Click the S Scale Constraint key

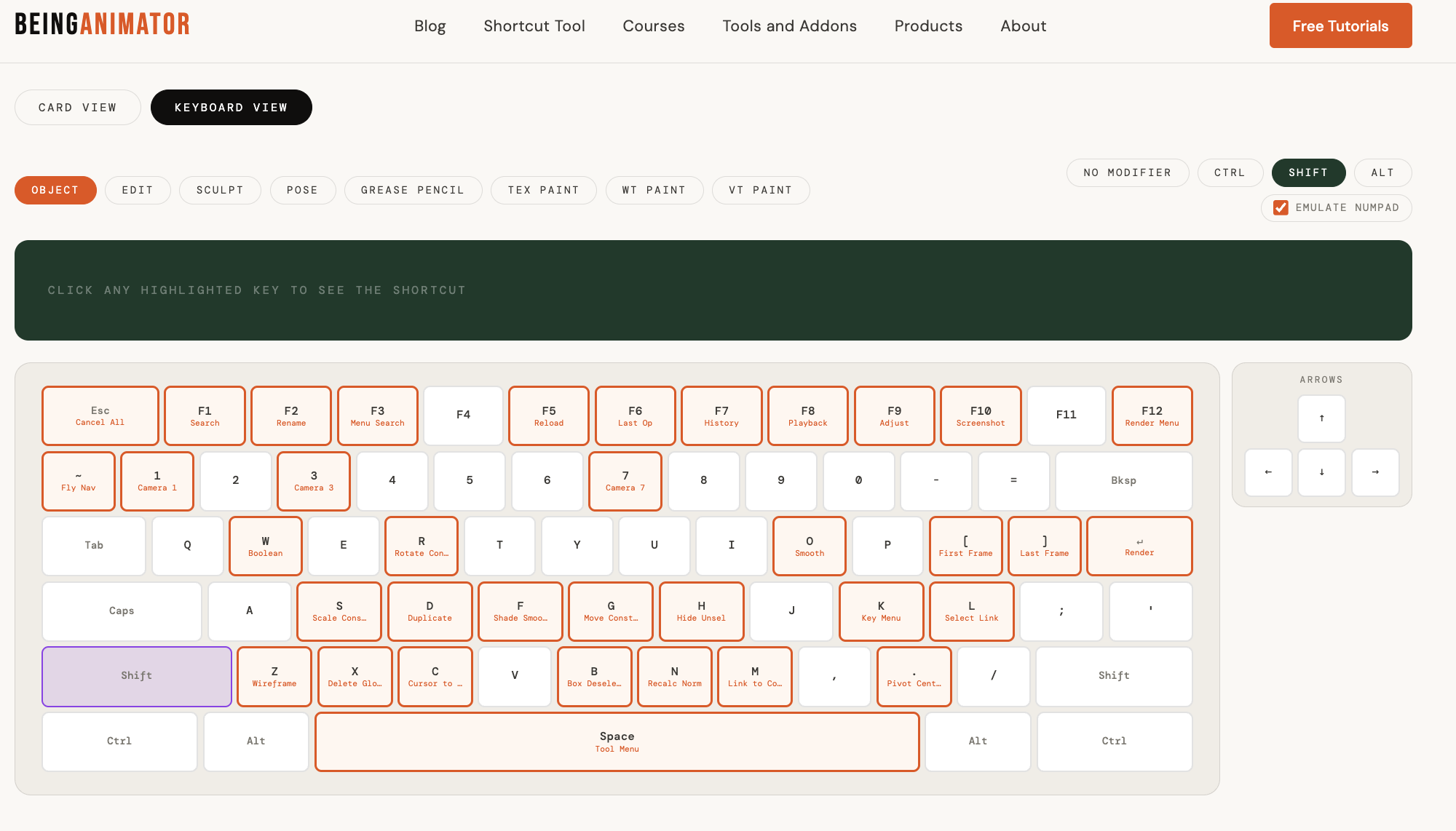(x=339, y=611)
